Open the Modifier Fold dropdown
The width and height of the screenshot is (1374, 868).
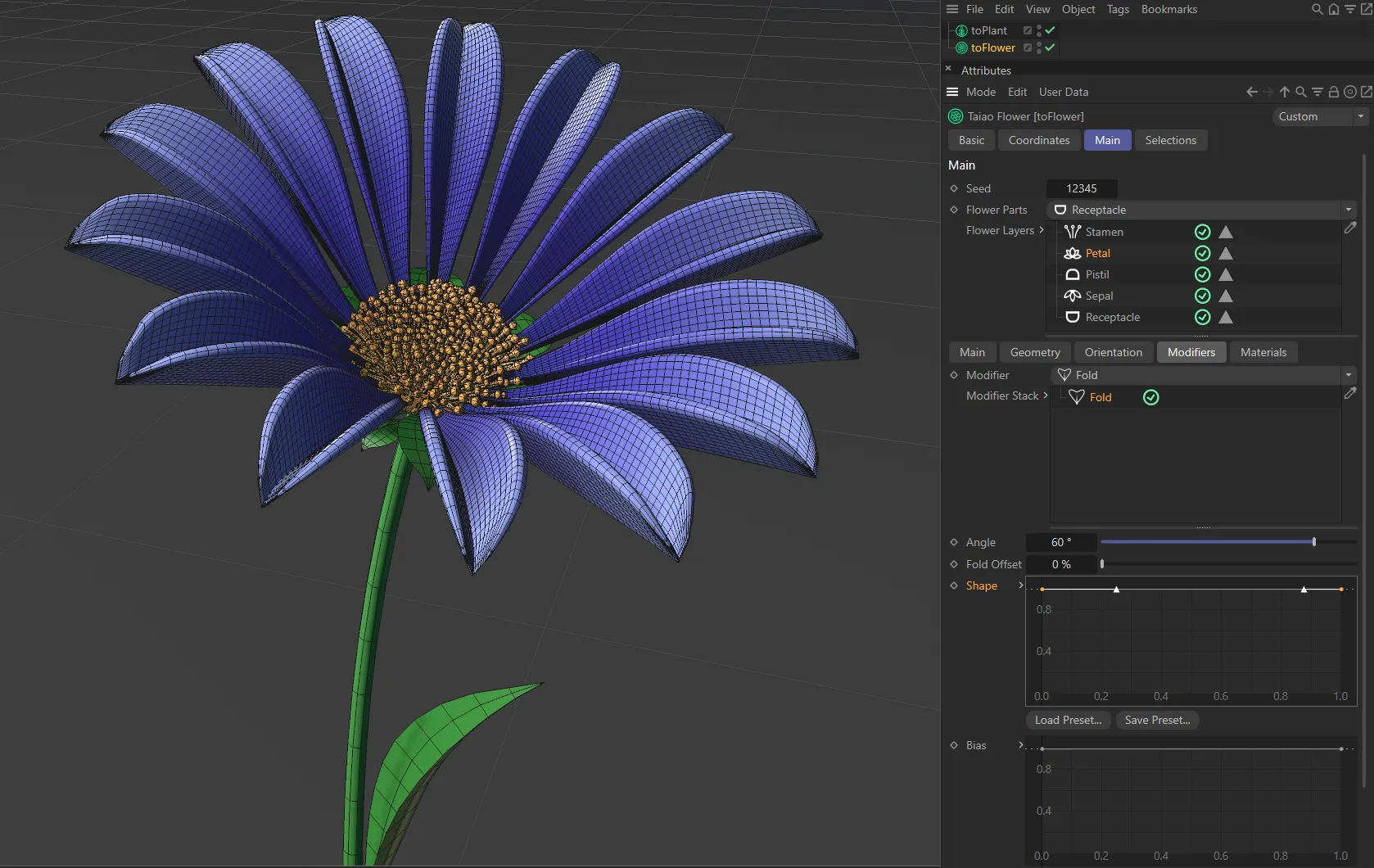point(1349,374)
